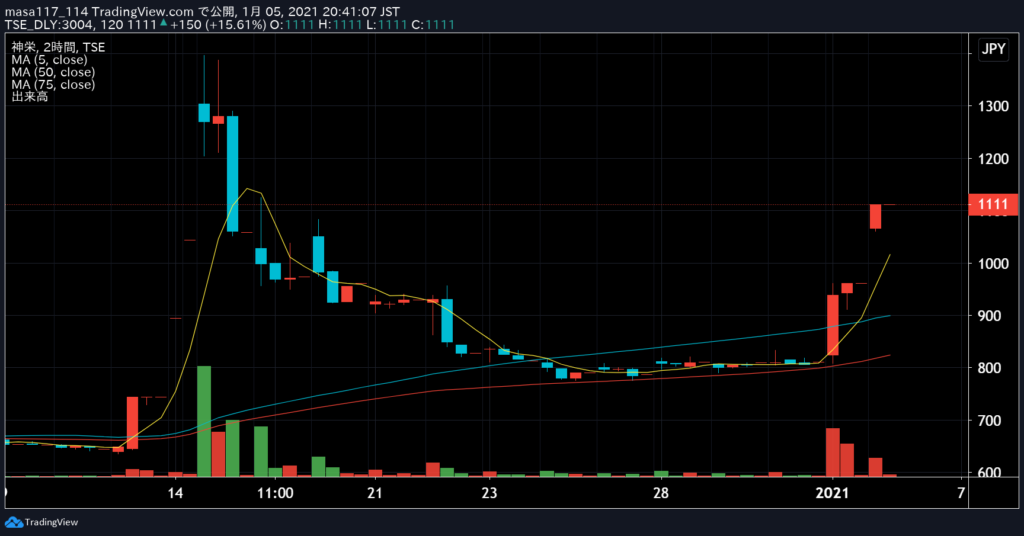Click the tallest green volume bar
Viewport: 1024px width, 536px height.
coord(204,421)
